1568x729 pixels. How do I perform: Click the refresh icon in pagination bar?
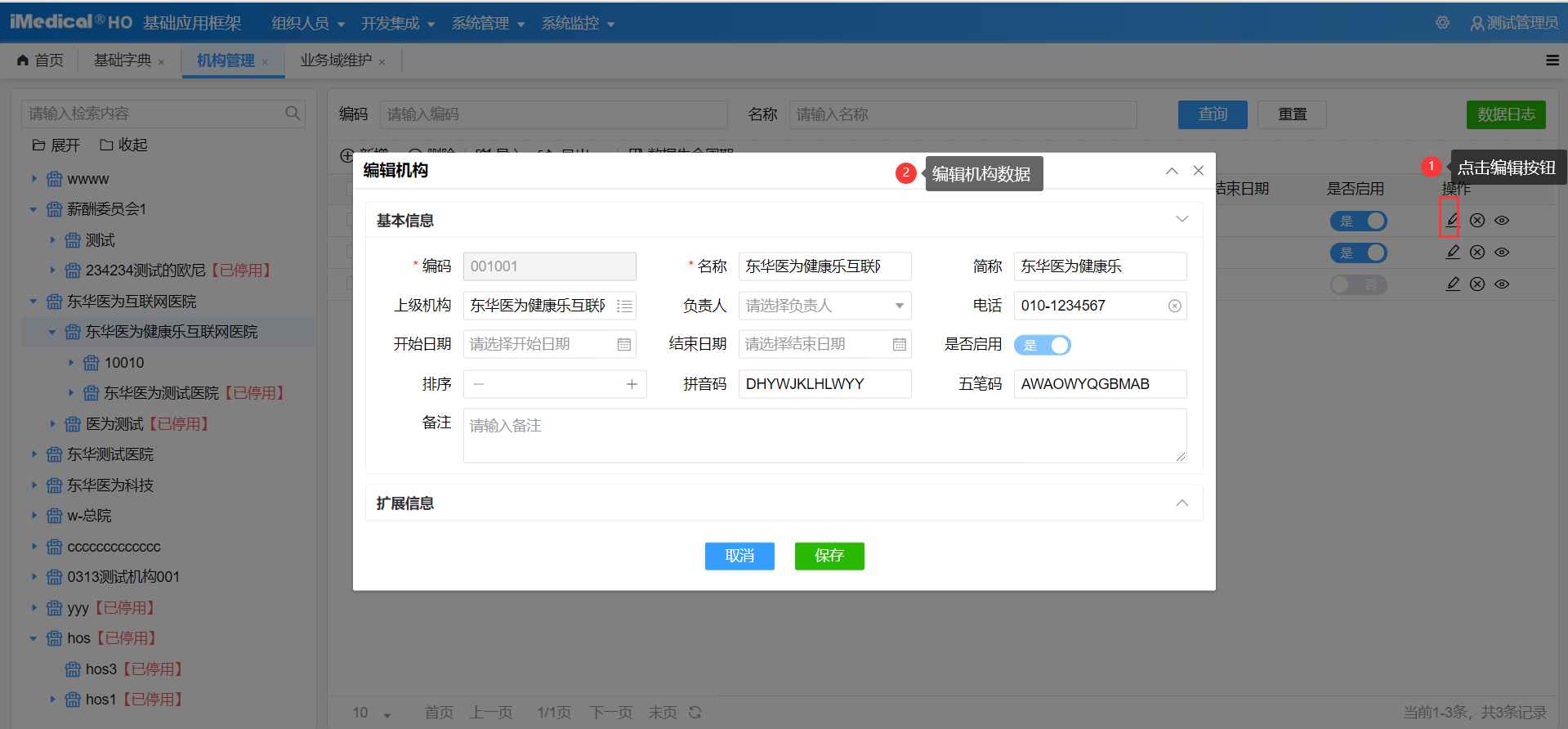695,712
